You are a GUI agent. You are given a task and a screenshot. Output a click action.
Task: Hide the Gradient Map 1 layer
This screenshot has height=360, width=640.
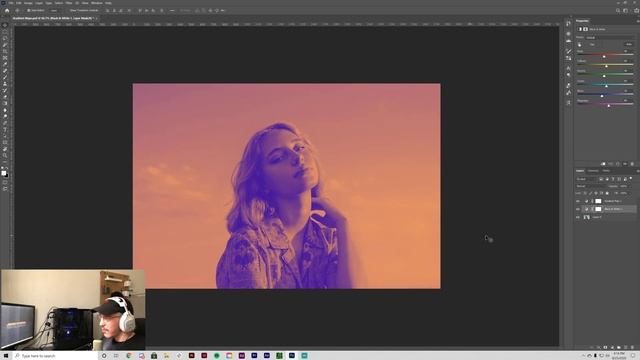click(x=578, y=201)
